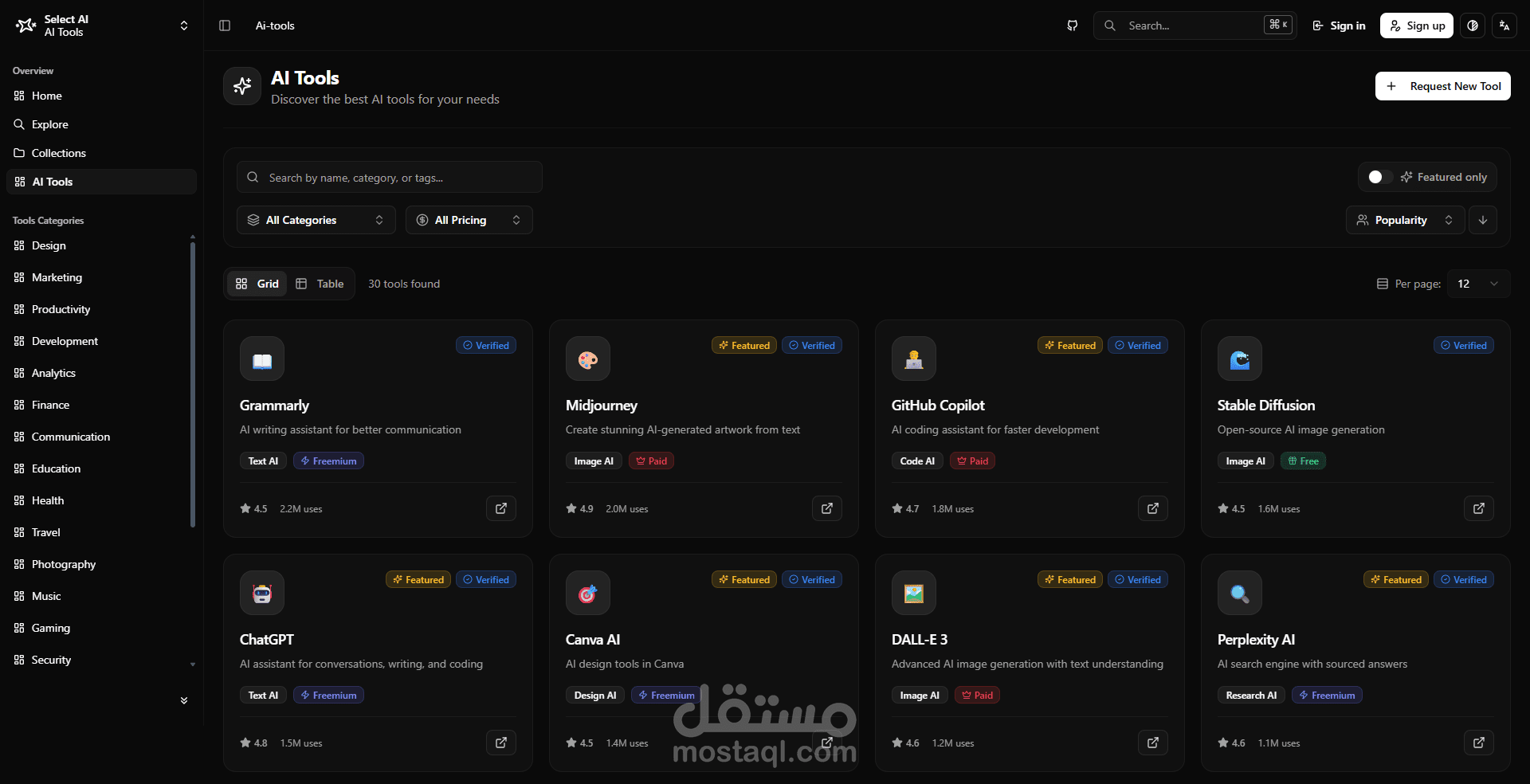Click Midjourney's Featured badge
Image resolution: width=1530 pixels, height=784 pixels.
[744, 345]
